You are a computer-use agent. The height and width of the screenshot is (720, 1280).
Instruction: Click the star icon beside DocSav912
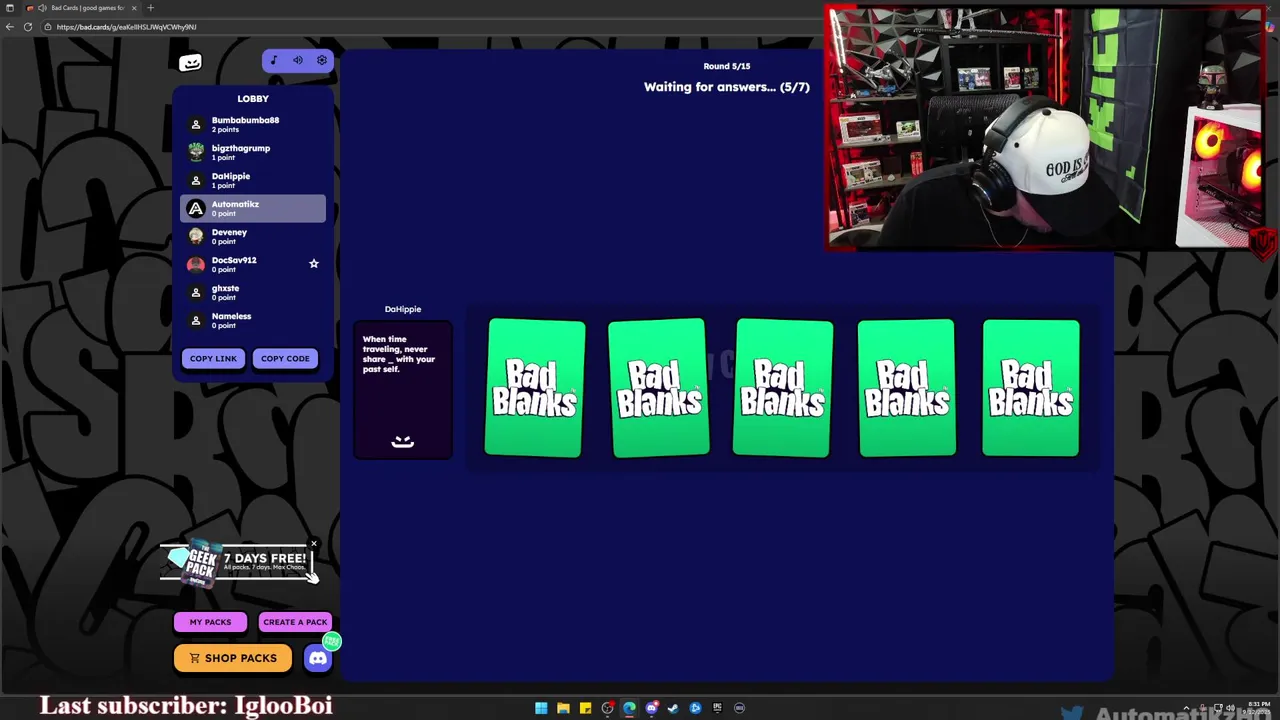pyautogui.click(x=313, y=263)
